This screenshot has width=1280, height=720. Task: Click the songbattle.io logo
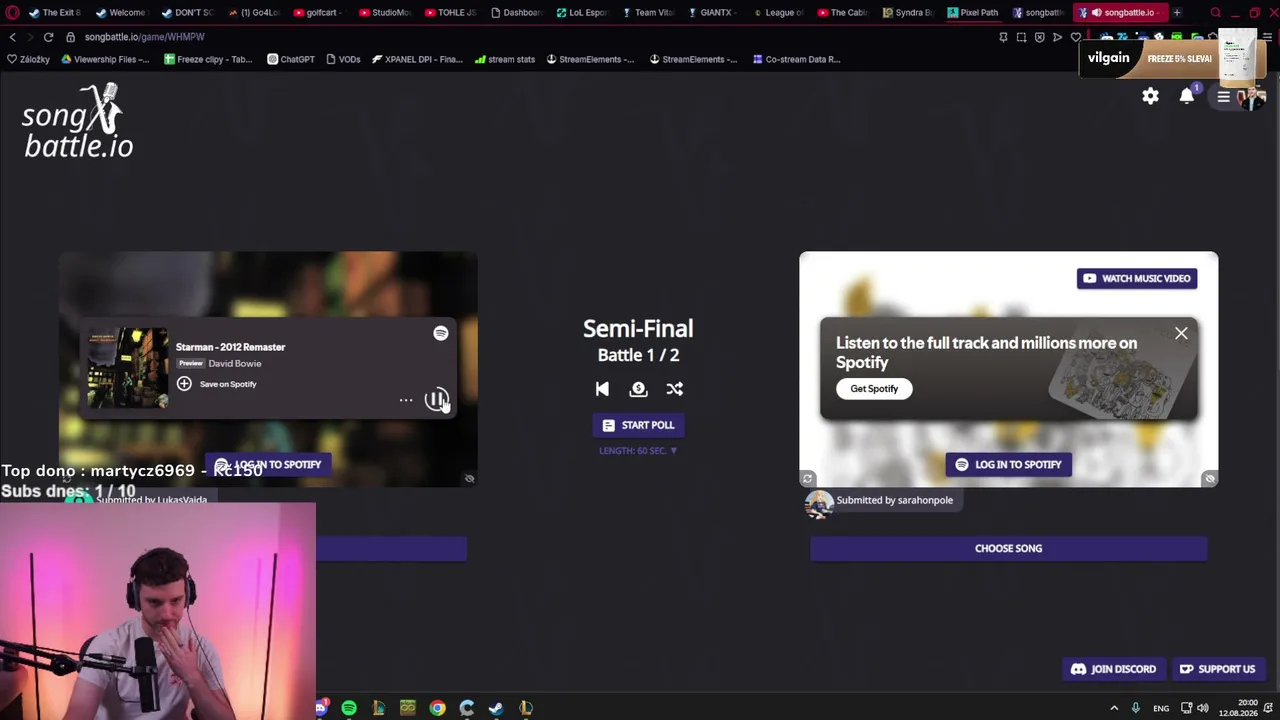click(x=78, y=122)
